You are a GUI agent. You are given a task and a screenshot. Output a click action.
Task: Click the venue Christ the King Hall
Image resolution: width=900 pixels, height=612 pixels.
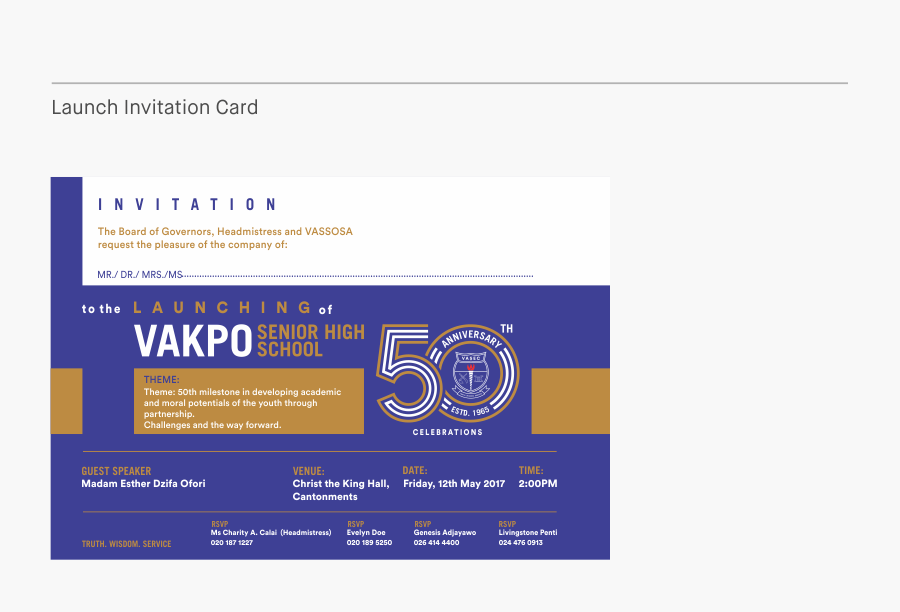[x=341, y=484]
